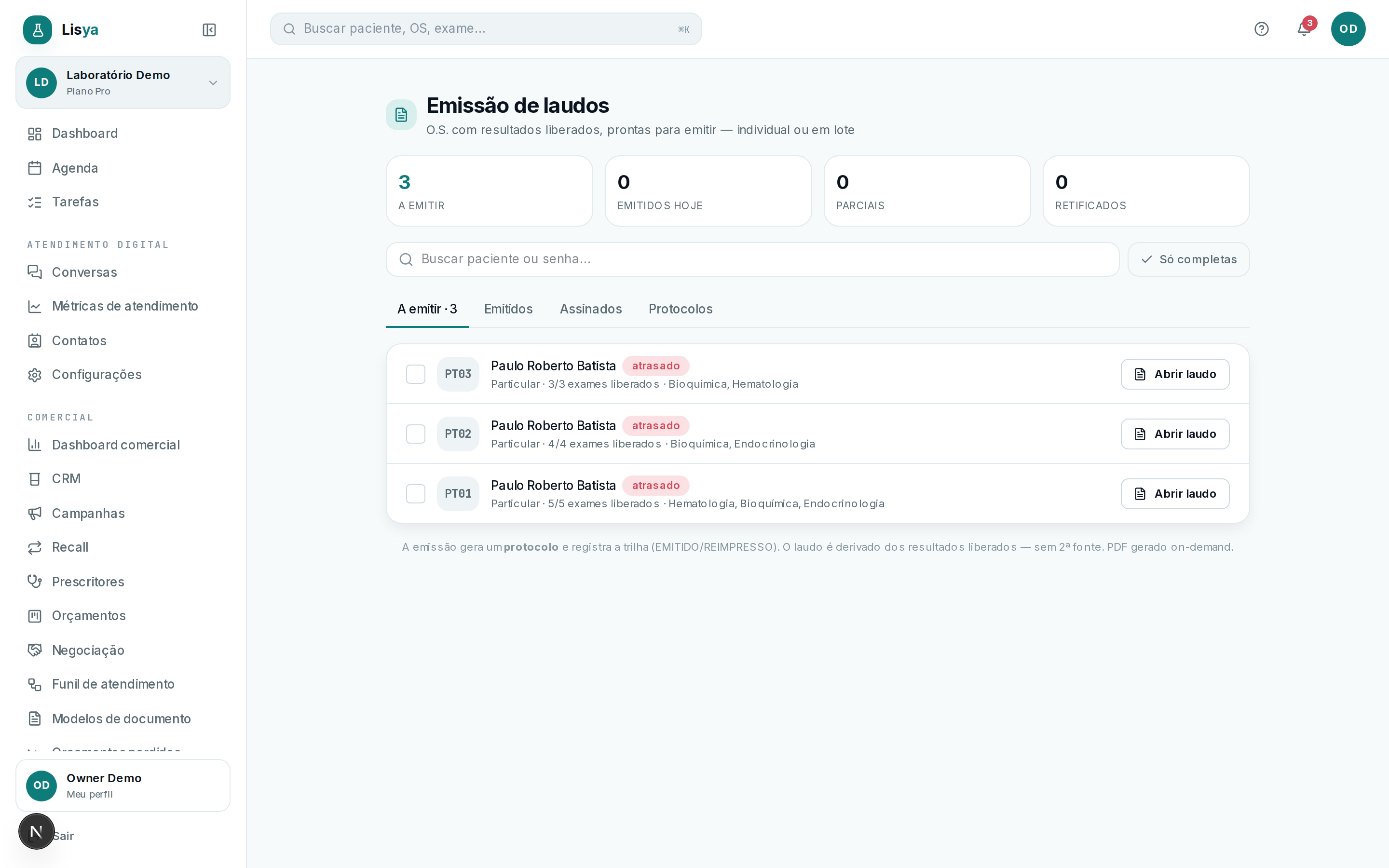The image size is (1389, 868).
Task: Expand the Laboratório Demo selector chevron
Action: click(213, 82)
